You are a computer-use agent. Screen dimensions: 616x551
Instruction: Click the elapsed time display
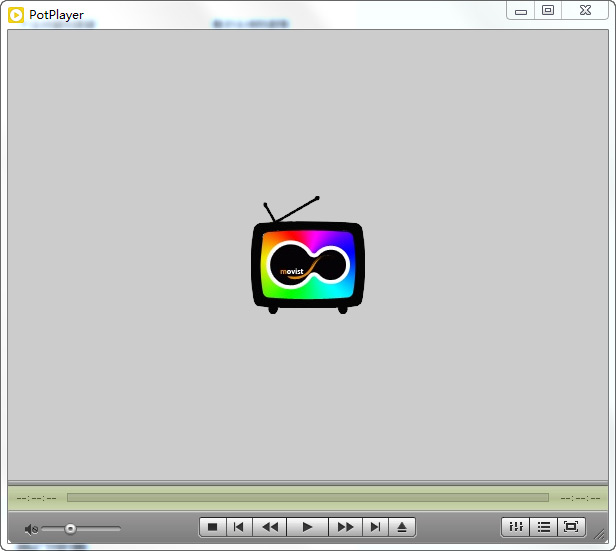(36, 498)
